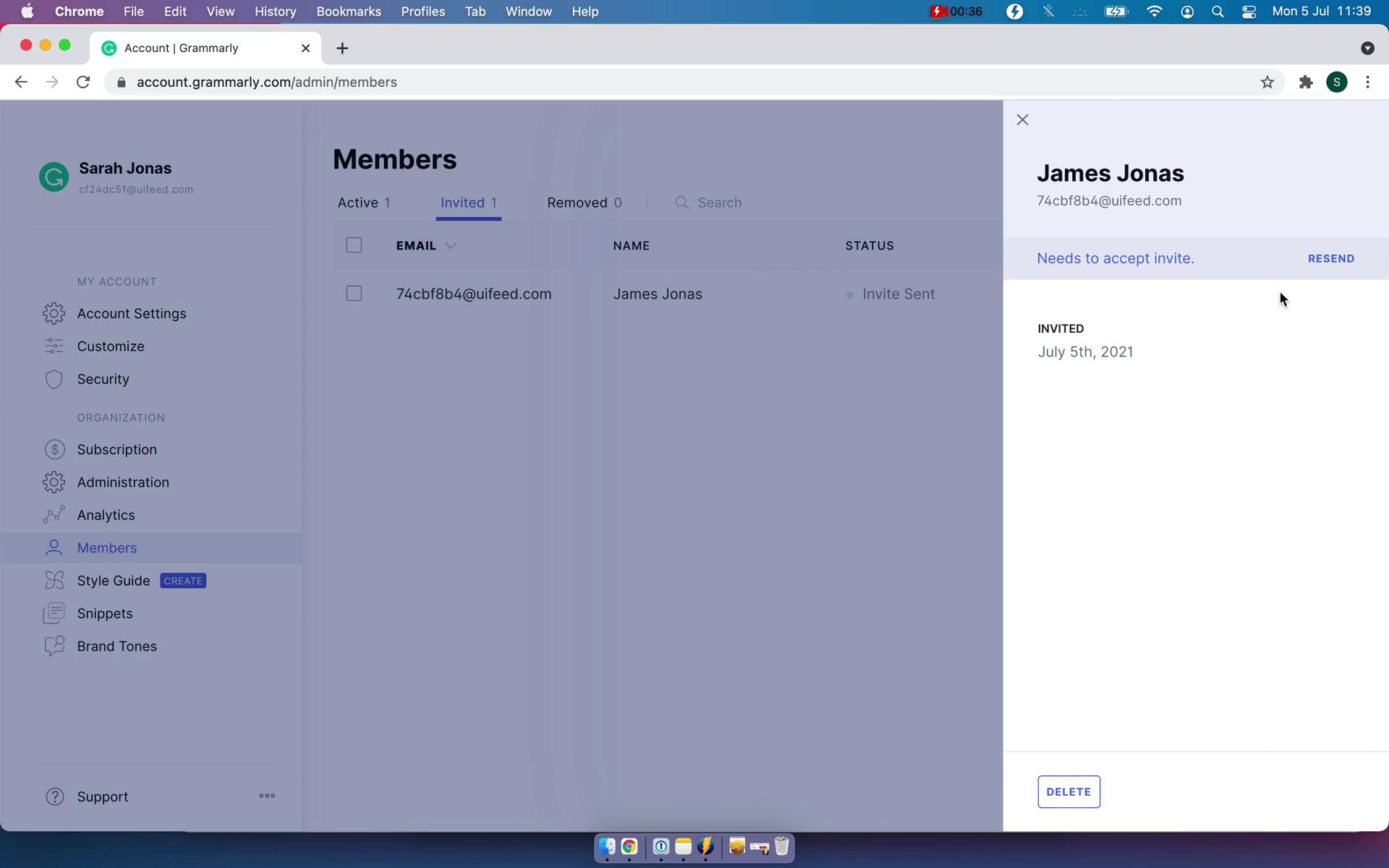Click the Administration gear icon

[54, 482]
